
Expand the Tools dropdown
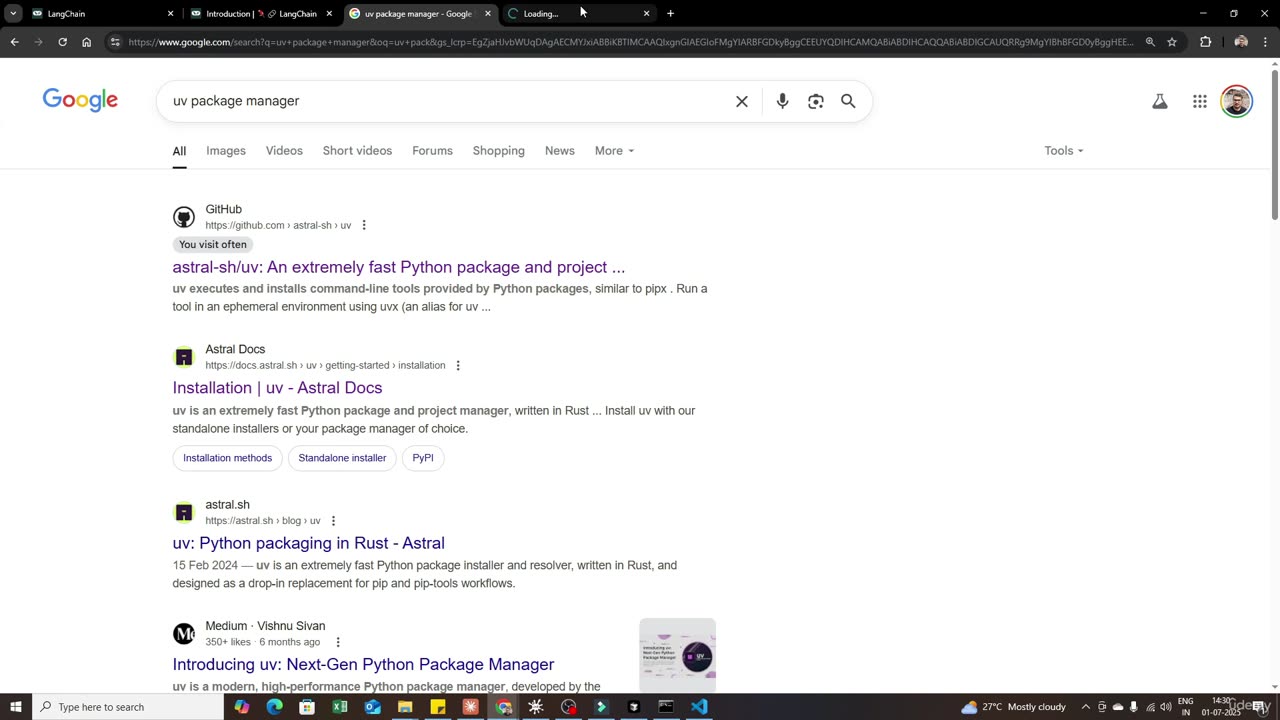click(x=1064, y=151)
